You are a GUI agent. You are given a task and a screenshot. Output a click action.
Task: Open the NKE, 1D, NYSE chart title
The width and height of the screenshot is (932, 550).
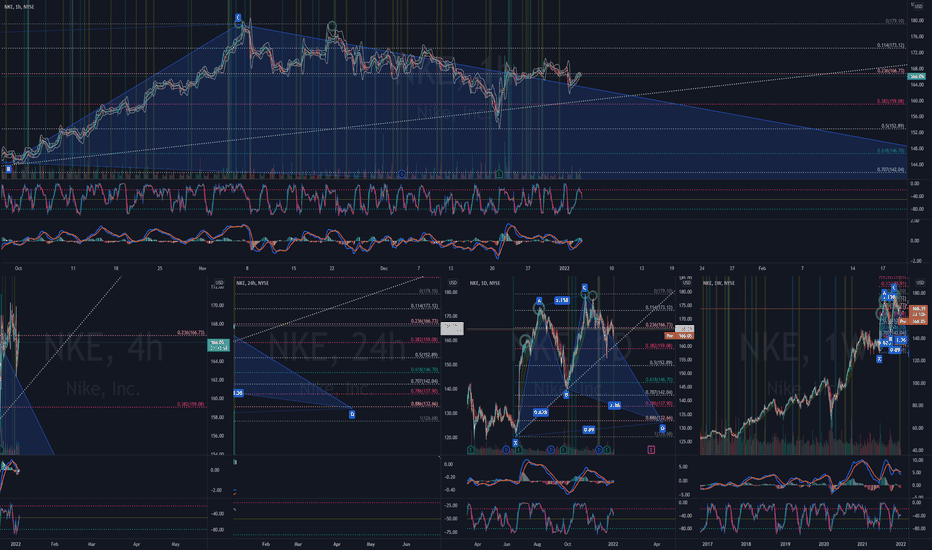[x=484, y=283]
